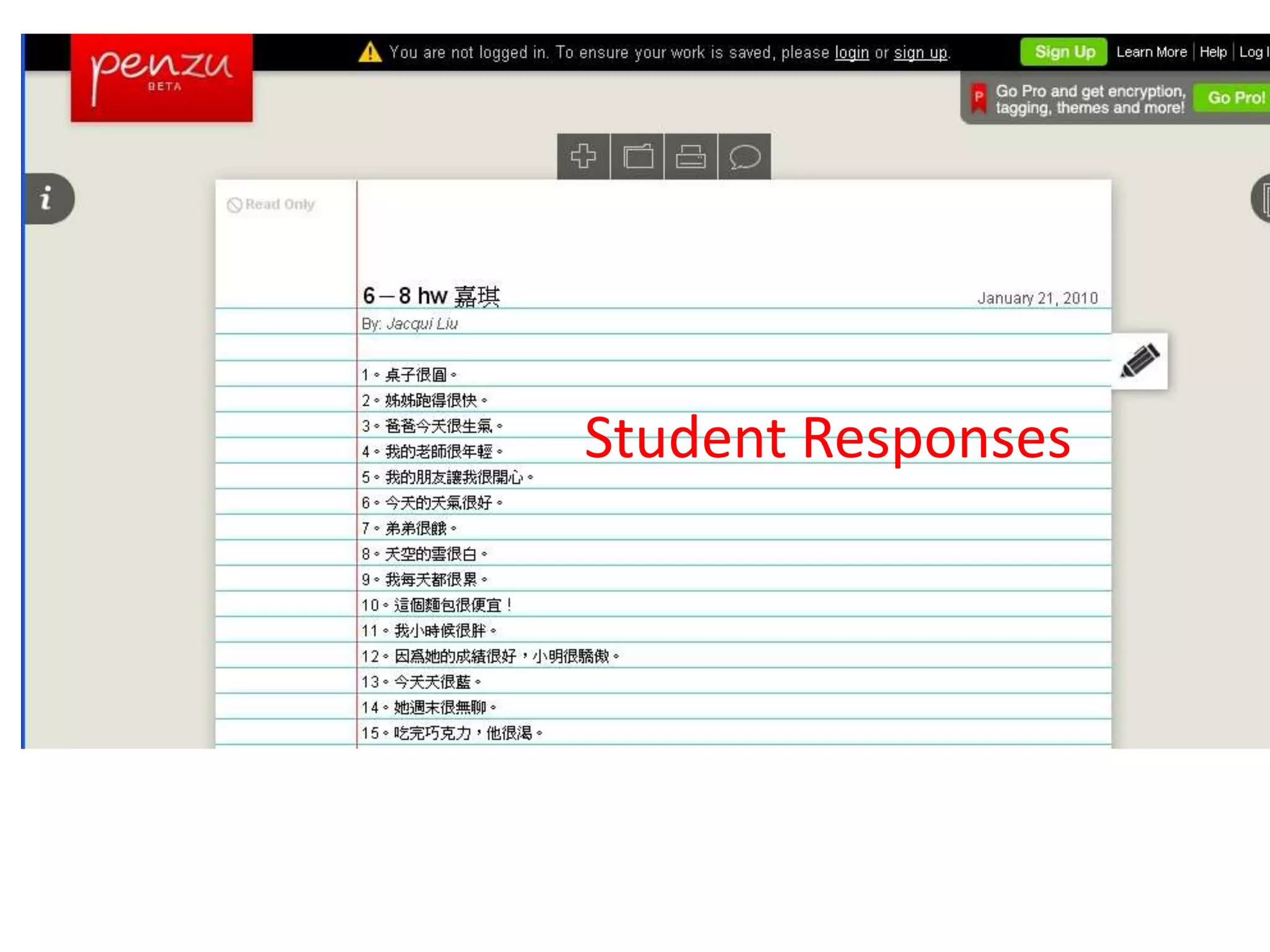The width and height of the screenshot is (1270, 952).
Task: Click line 7 弟弟很餓
Action: click(x=409, y=528)
